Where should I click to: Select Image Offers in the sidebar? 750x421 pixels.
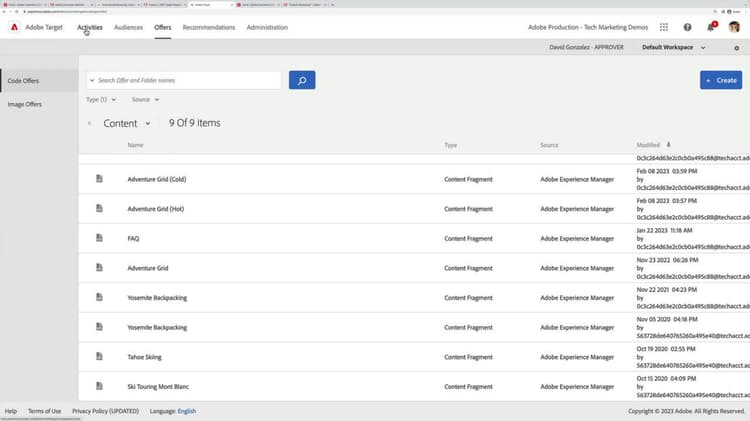[x=39, y=104]
